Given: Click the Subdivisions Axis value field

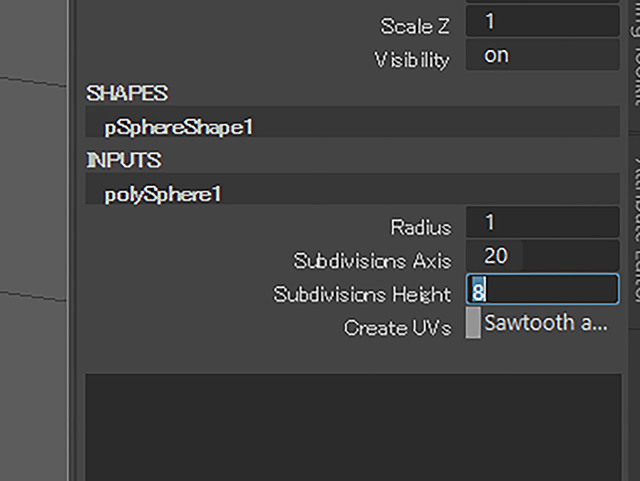Looking at the screenshot, I should point(542,256).
